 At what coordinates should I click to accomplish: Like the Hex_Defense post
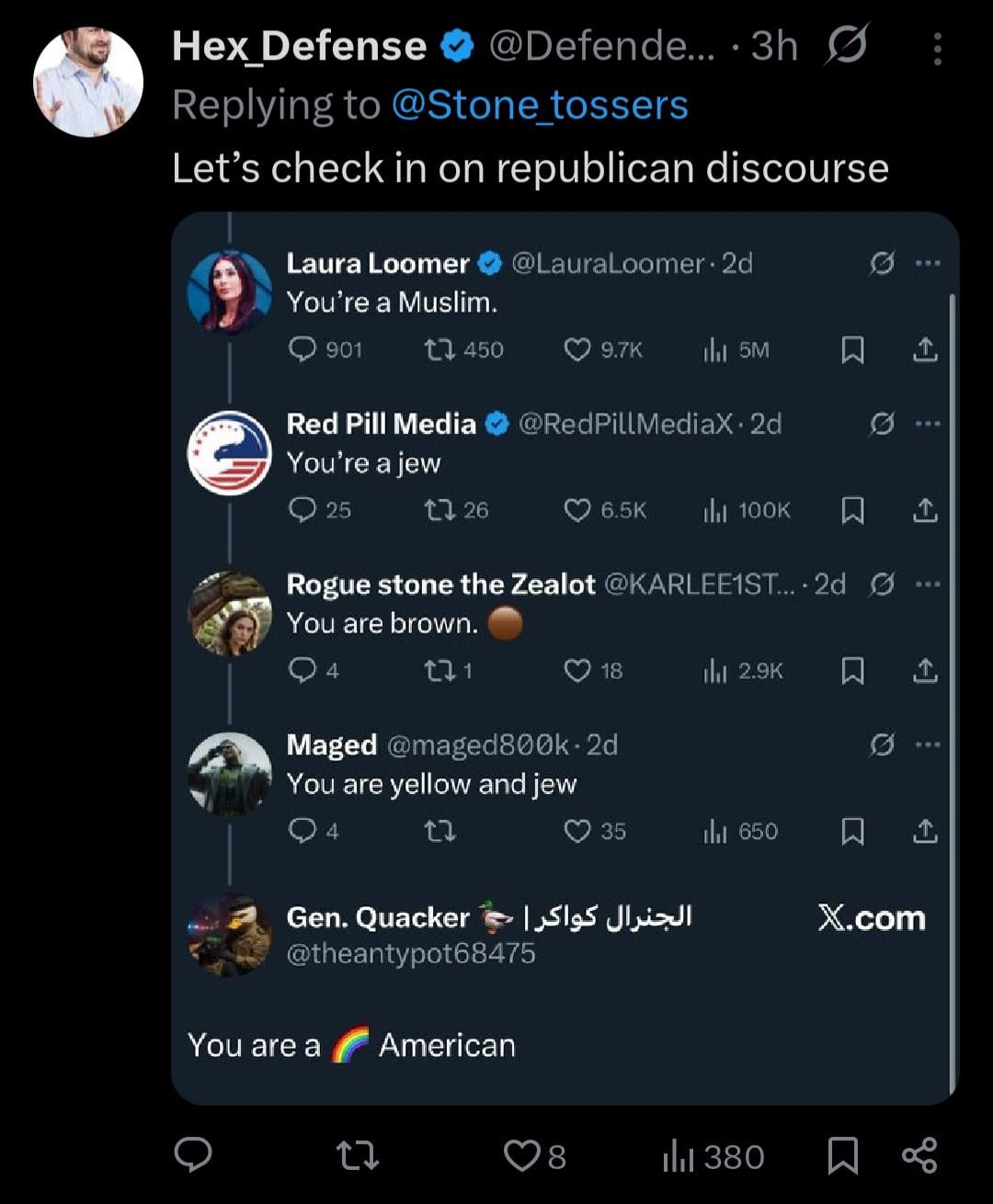[x=522, y=1155]
